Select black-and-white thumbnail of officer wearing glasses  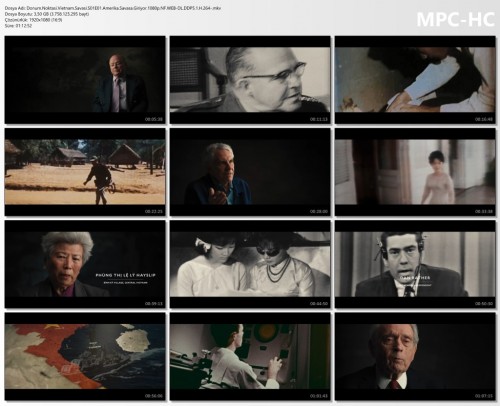pos(250,80)
